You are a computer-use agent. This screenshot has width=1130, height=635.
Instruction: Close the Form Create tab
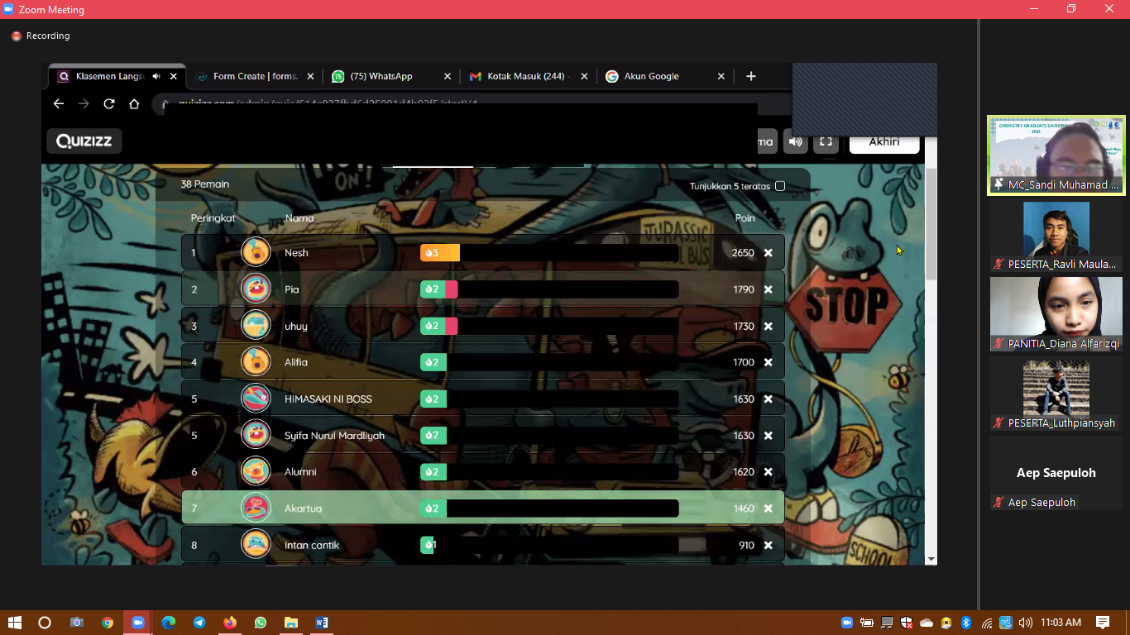311,76
